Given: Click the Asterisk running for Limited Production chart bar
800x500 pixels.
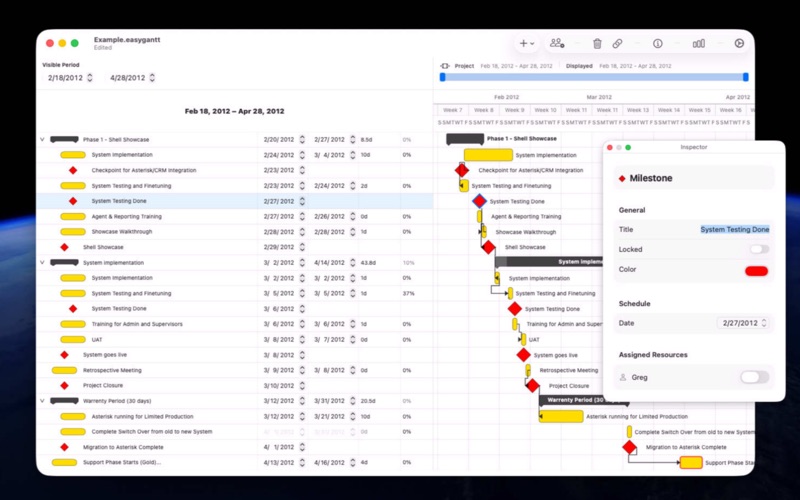Looking at the screenshot, I should [x=561, y=416].
